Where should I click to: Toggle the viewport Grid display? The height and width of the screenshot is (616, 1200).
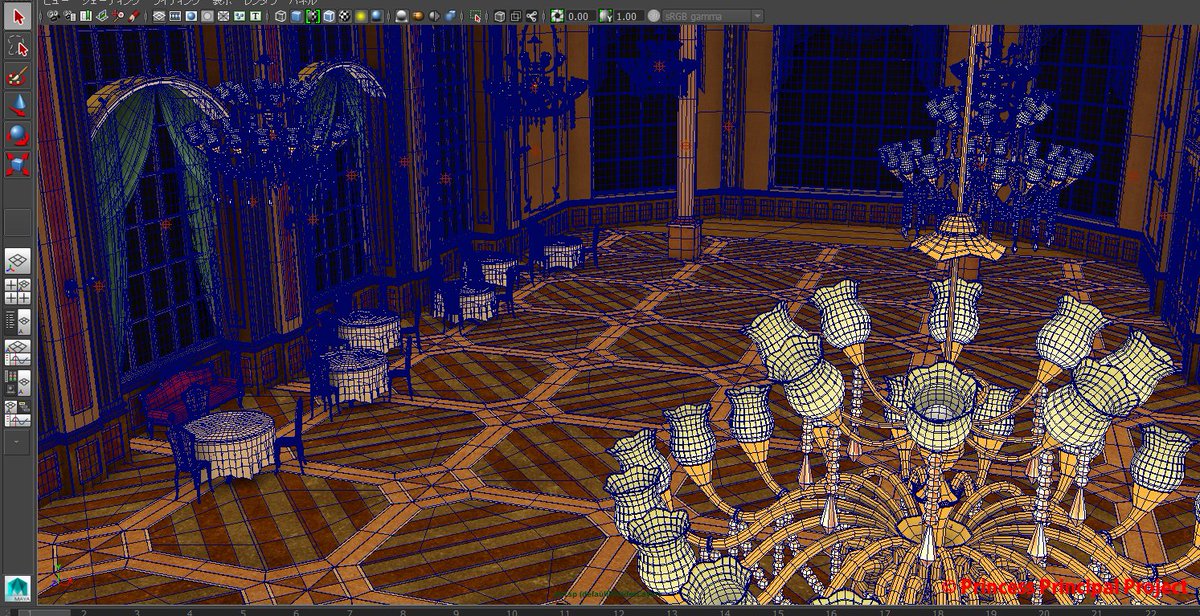pyautogui.click(x=159, y=16)
